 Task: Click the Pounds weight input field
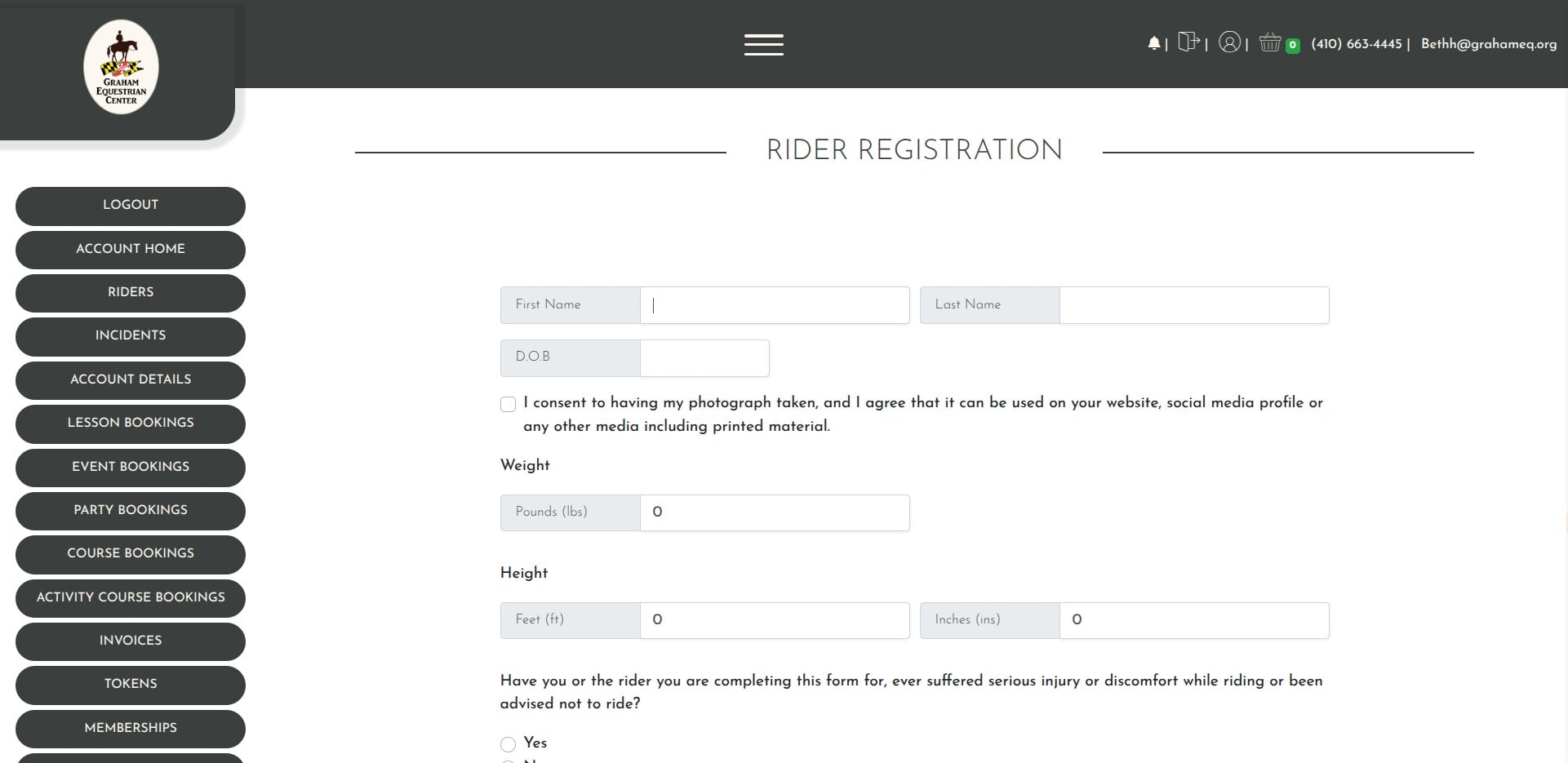coord(774,512)
